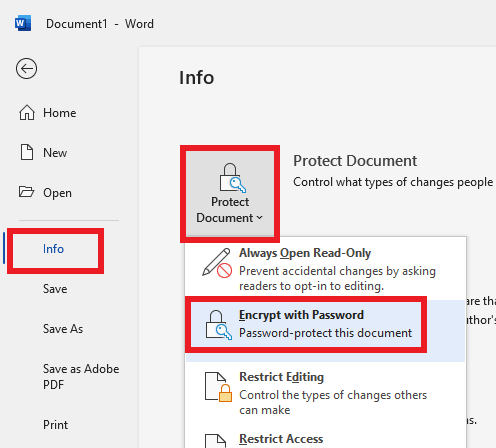
Task: Click the padlock key icon in Protect Document
Action: pyautogui.click(x=232, y=178)
